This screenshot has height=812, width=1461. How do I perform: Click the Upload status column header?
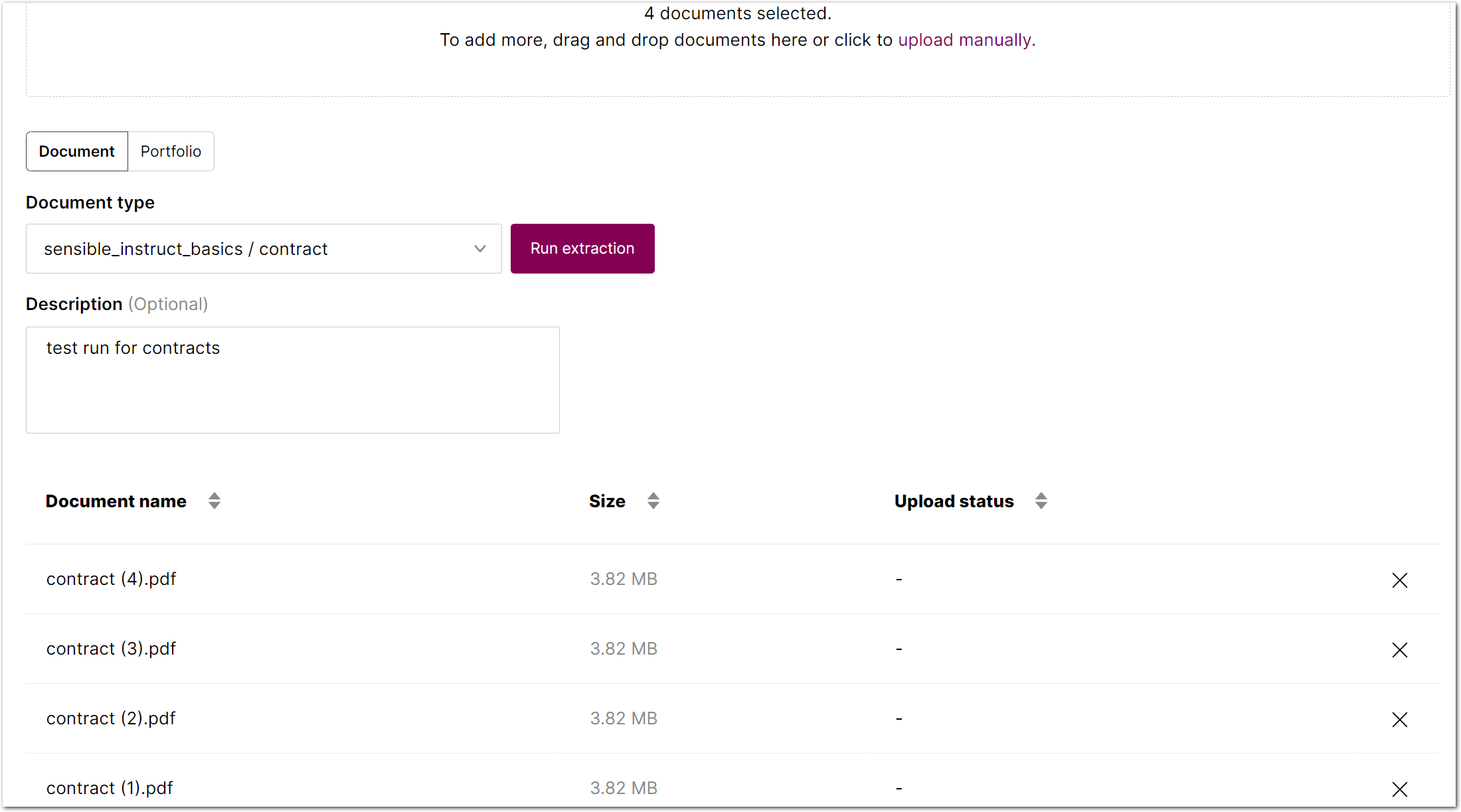(953, 501)
